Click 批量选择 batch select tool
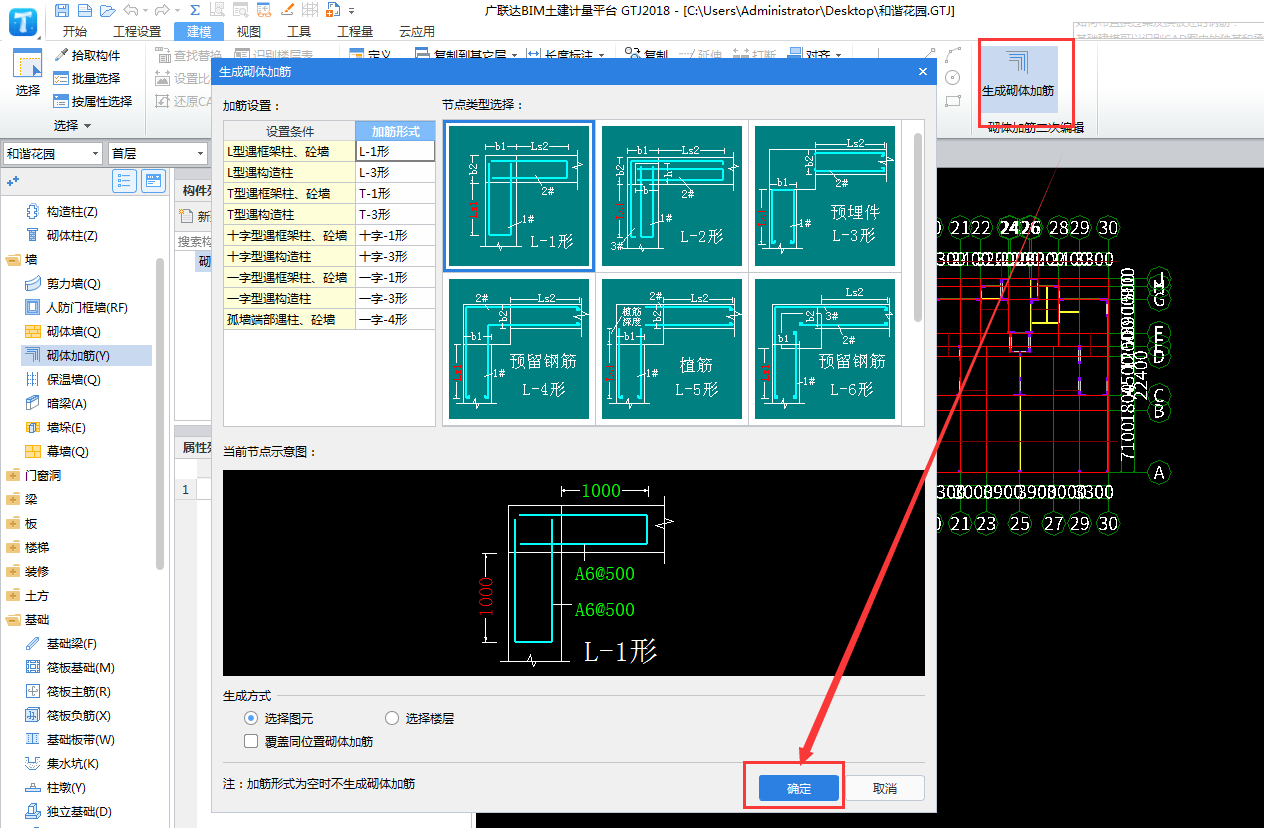Image resolution: width=1264 pixels, height=828 pixels. 87,78
